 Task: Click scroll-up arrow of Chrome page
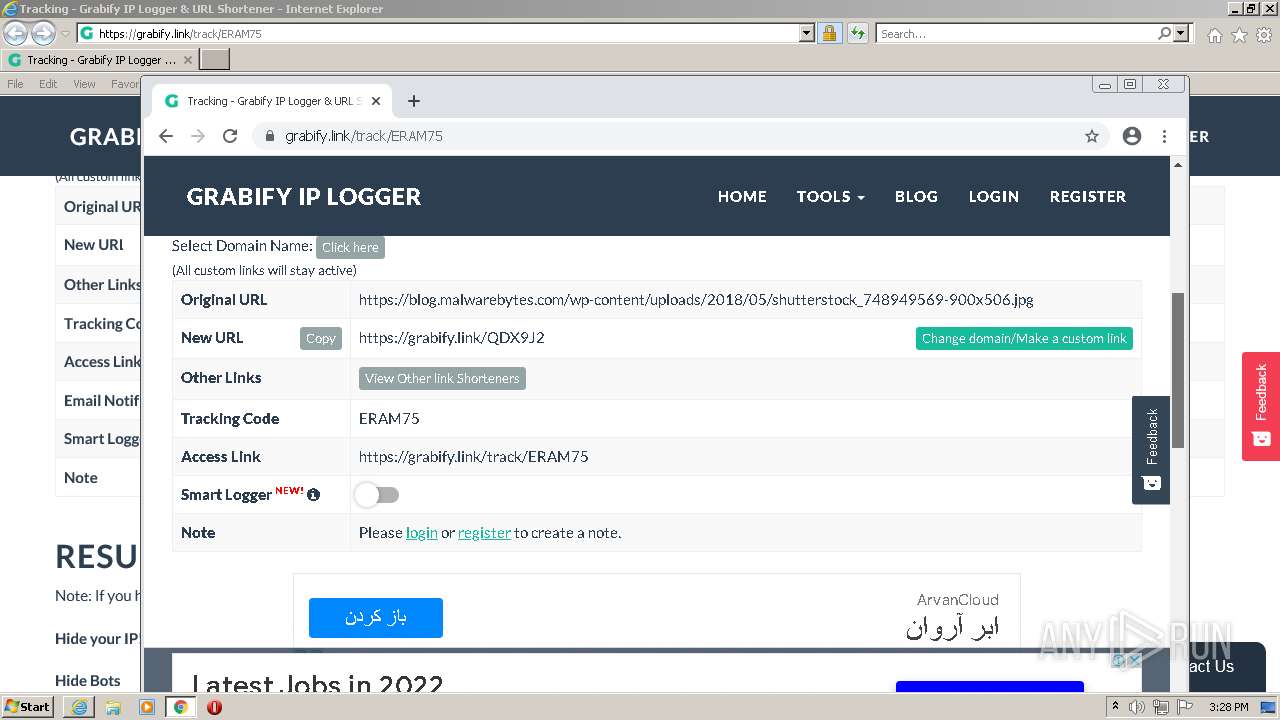point(1178,164)
